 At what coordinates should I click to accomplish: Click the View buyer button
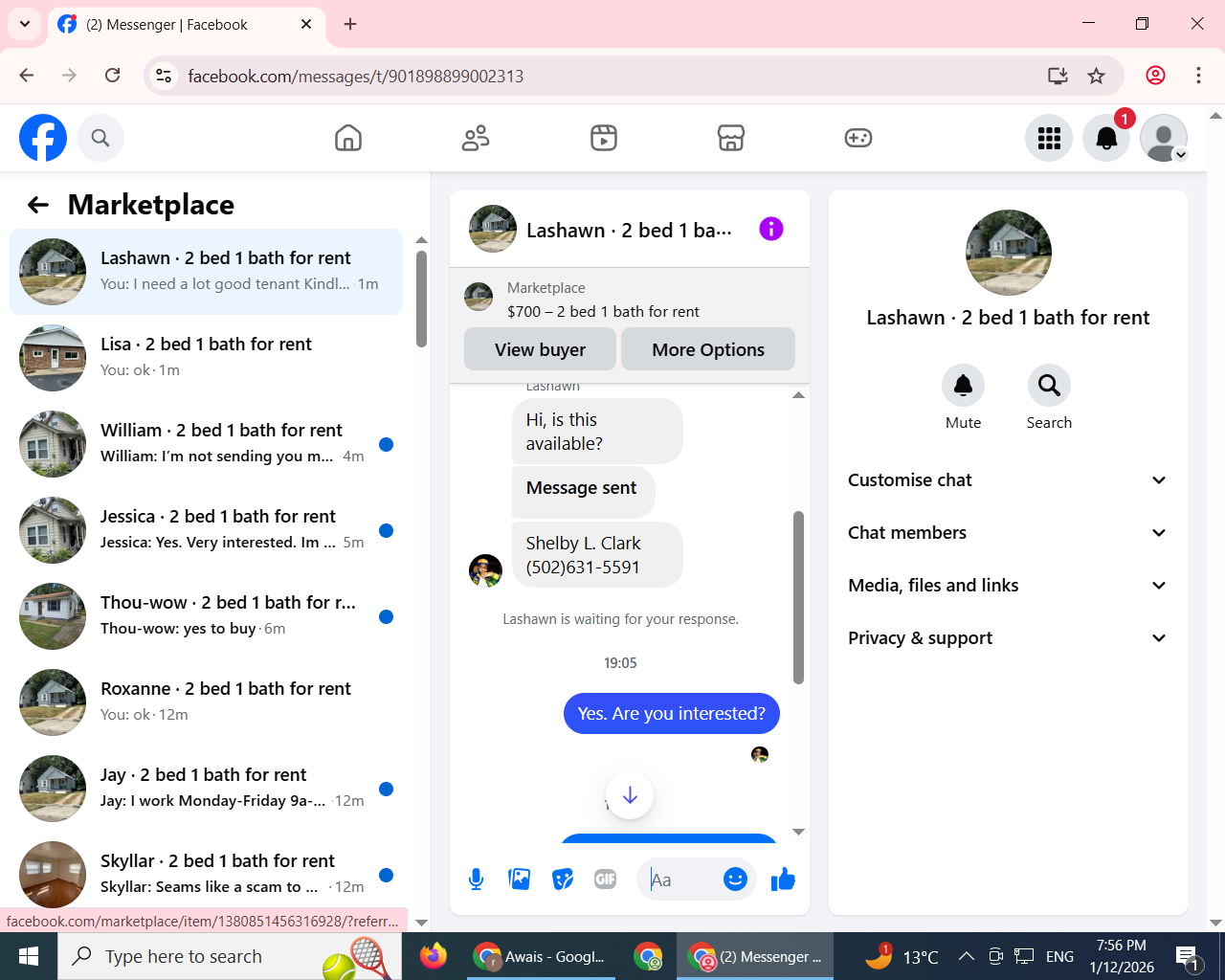coord(540,349)
